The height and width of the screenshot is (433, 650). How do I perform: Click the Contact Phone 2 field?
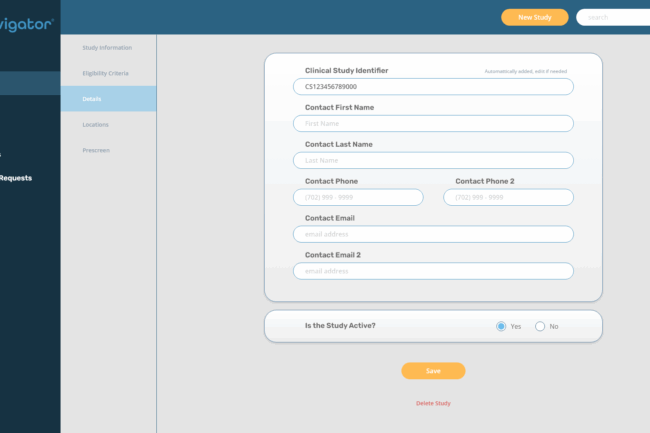508,197
